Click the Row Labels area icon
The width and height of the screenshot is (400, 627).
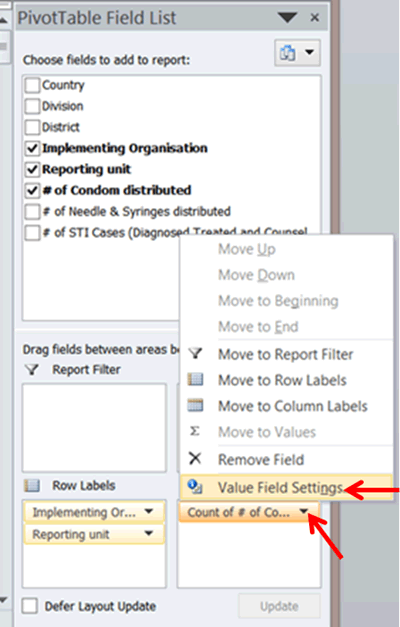point(32,485)
